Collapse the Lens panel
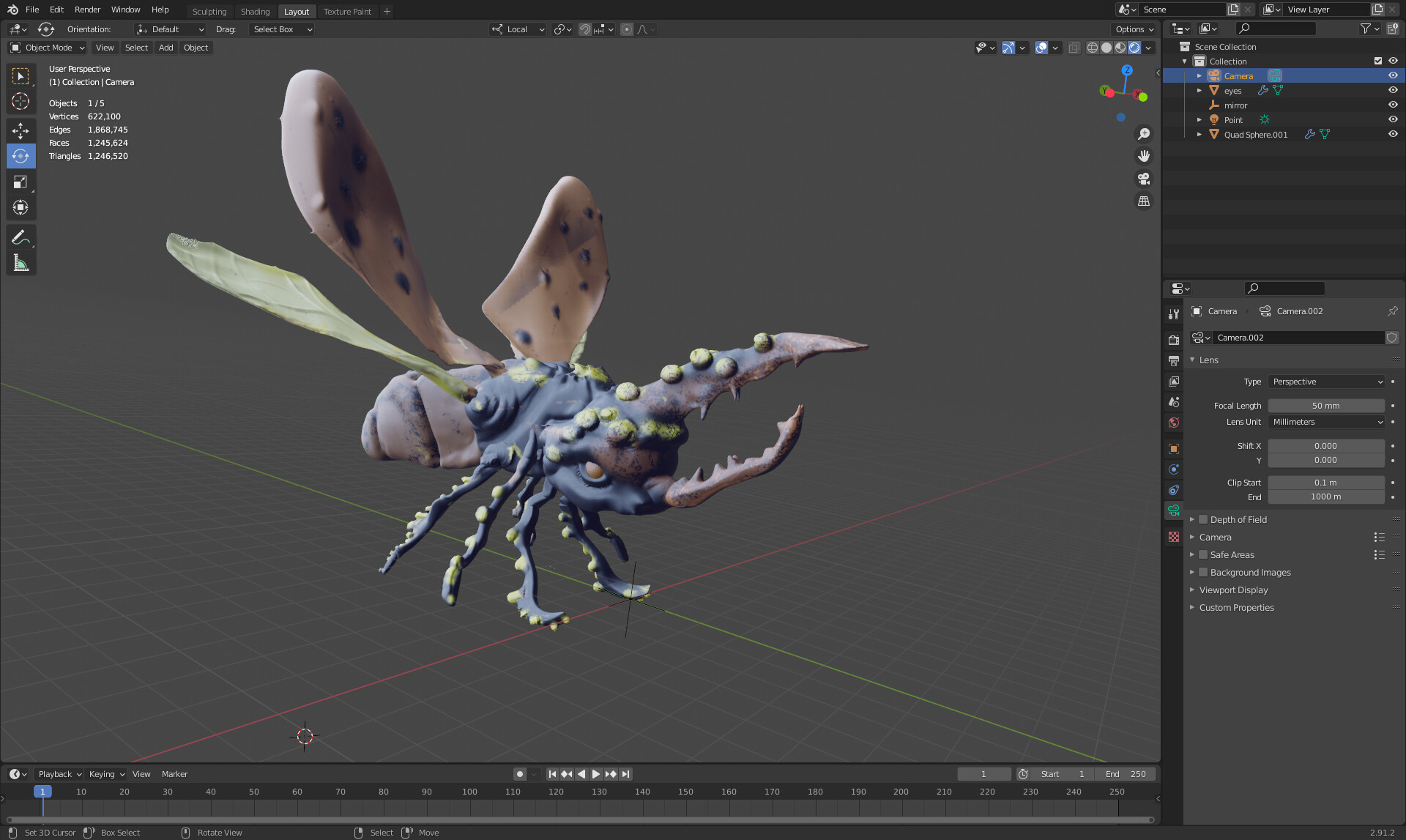Image resolution: width=1406 pixels, height=840 pixels. 1208,360
